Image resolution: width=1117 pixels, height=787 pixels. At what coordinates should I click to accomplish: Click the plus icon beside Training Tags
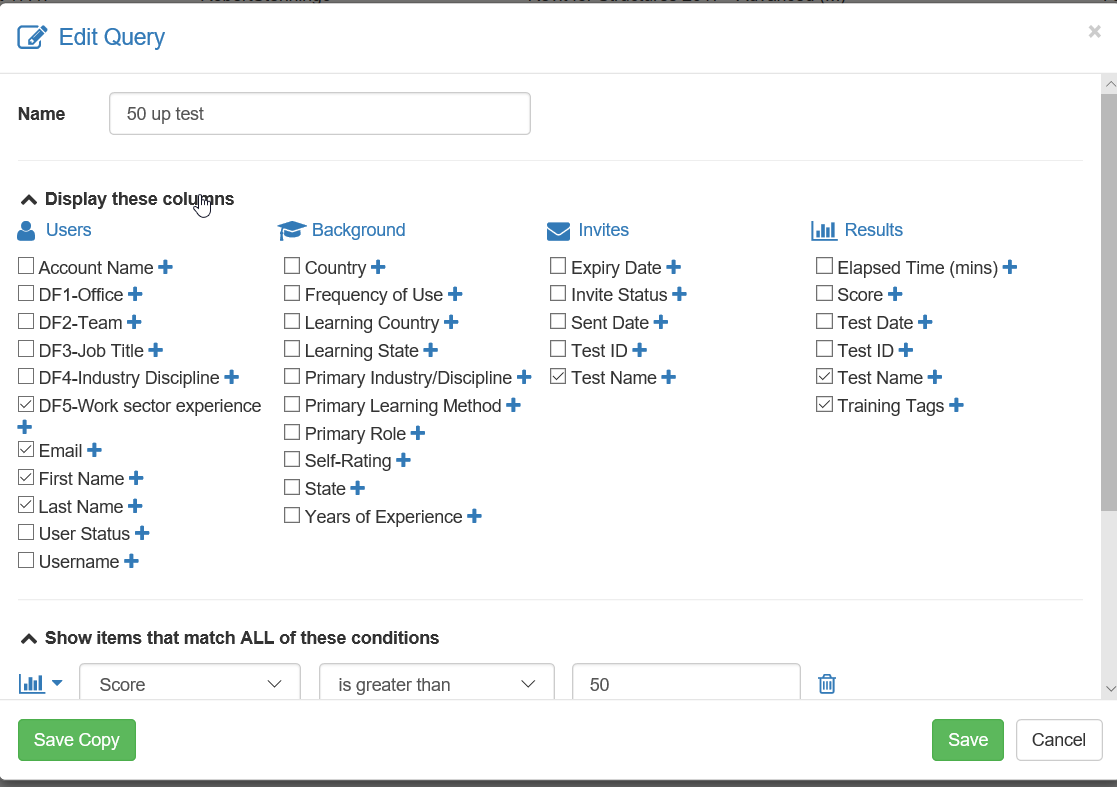pyautogui.click(x=956, y=405)
